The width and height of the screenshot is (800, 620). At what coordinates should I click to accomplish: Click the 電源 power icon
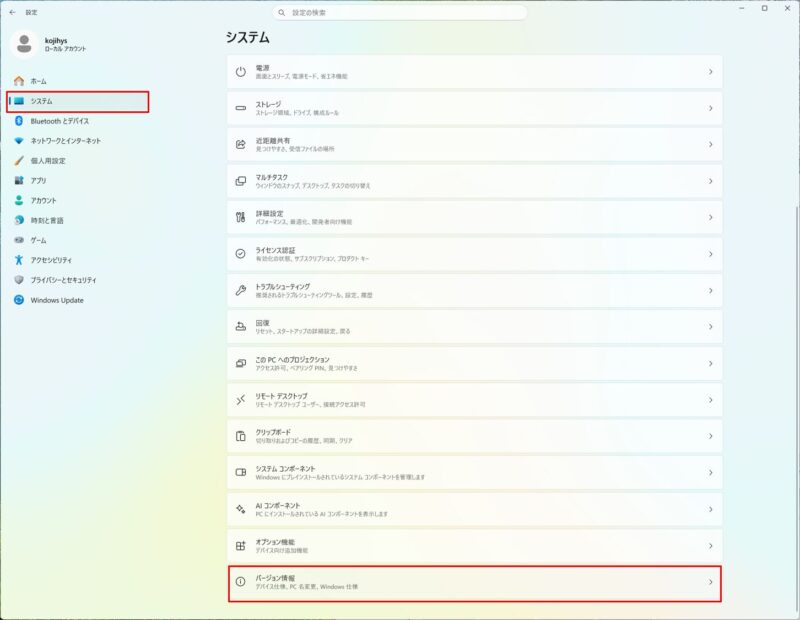240,72
